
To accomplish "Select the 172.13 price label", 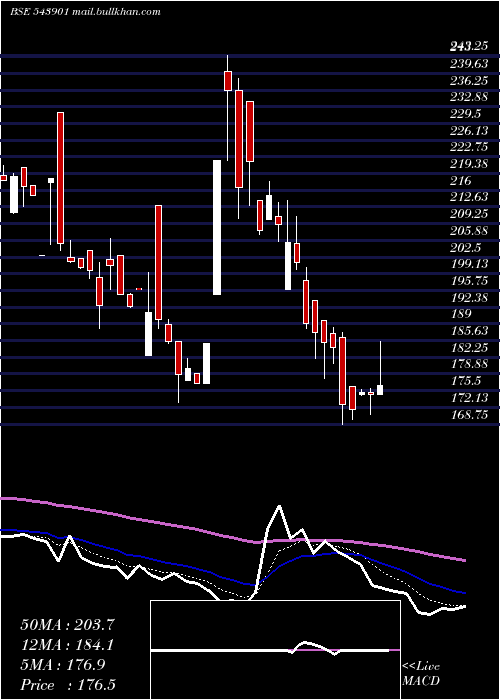I will [469, 397].
